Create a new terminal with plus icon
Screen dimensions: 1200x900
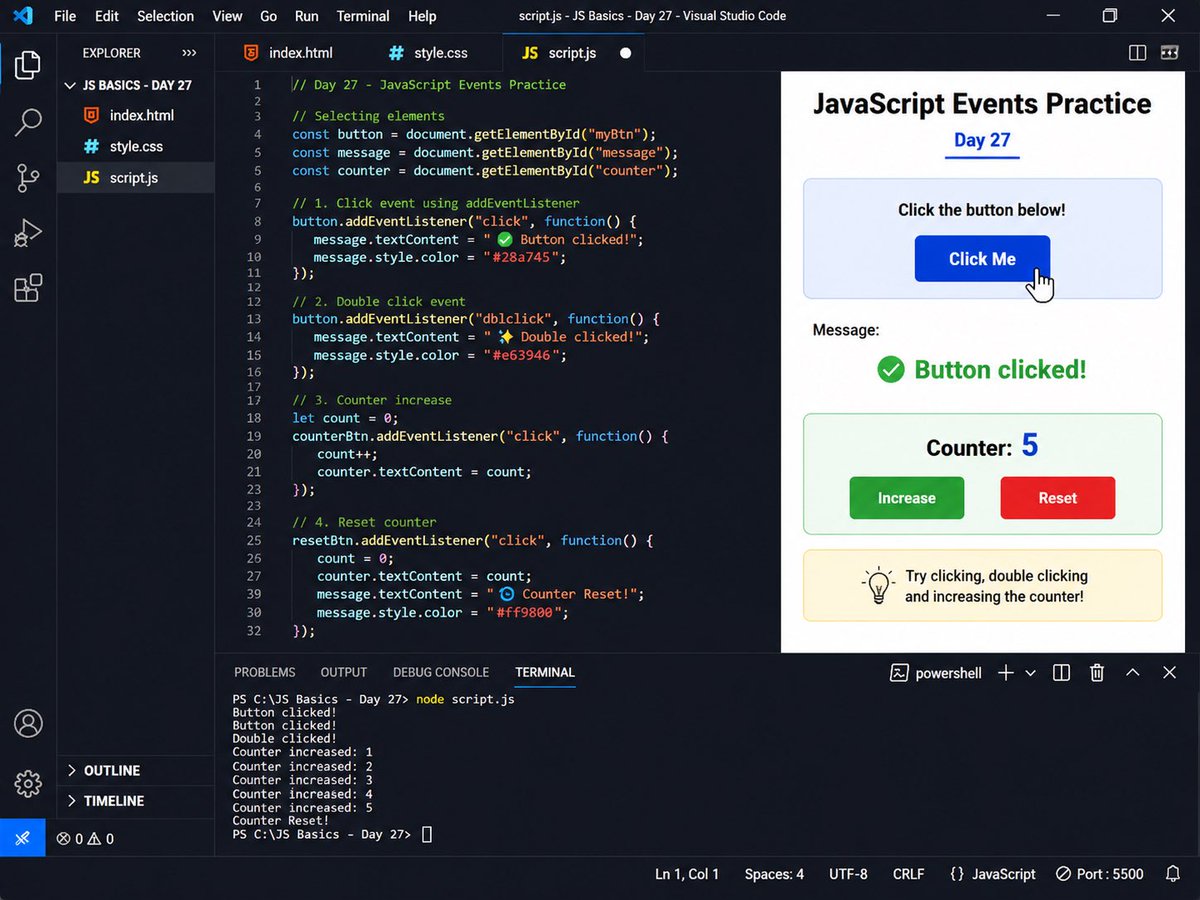(x=1006, y=673)
